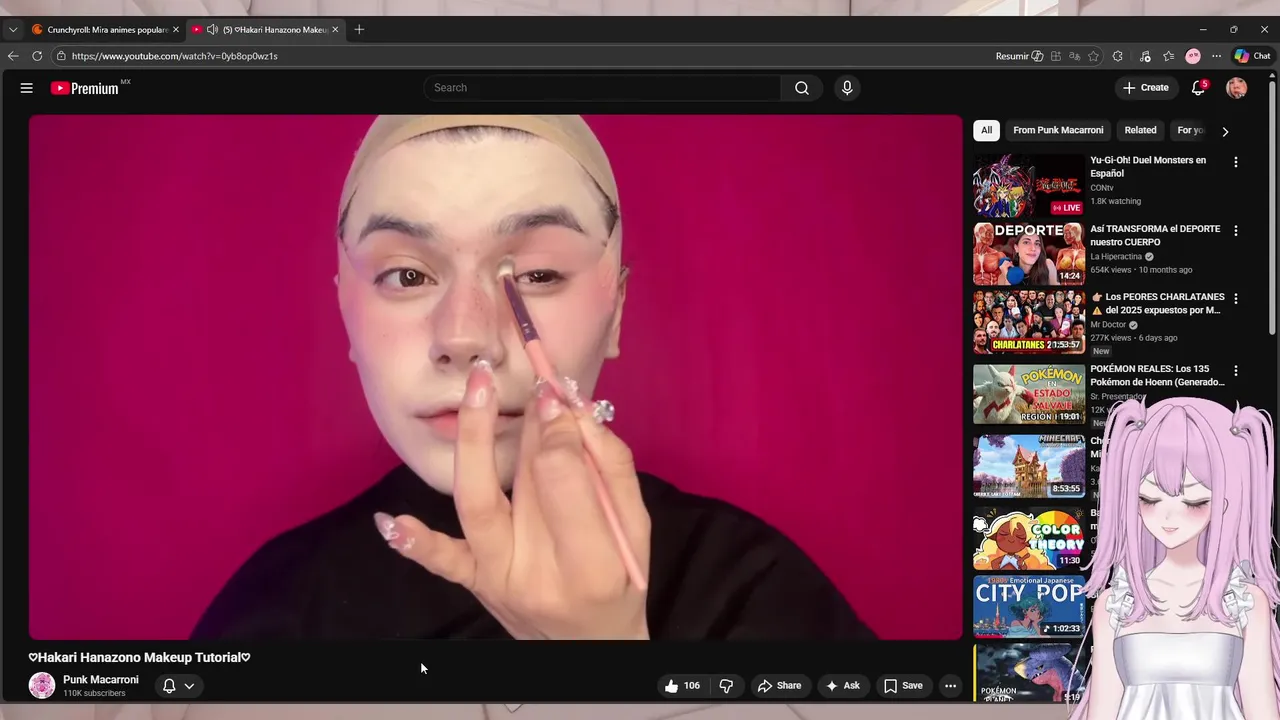
Task: Focus the YouTube Search input field
Action: click(x=603, y=88)
